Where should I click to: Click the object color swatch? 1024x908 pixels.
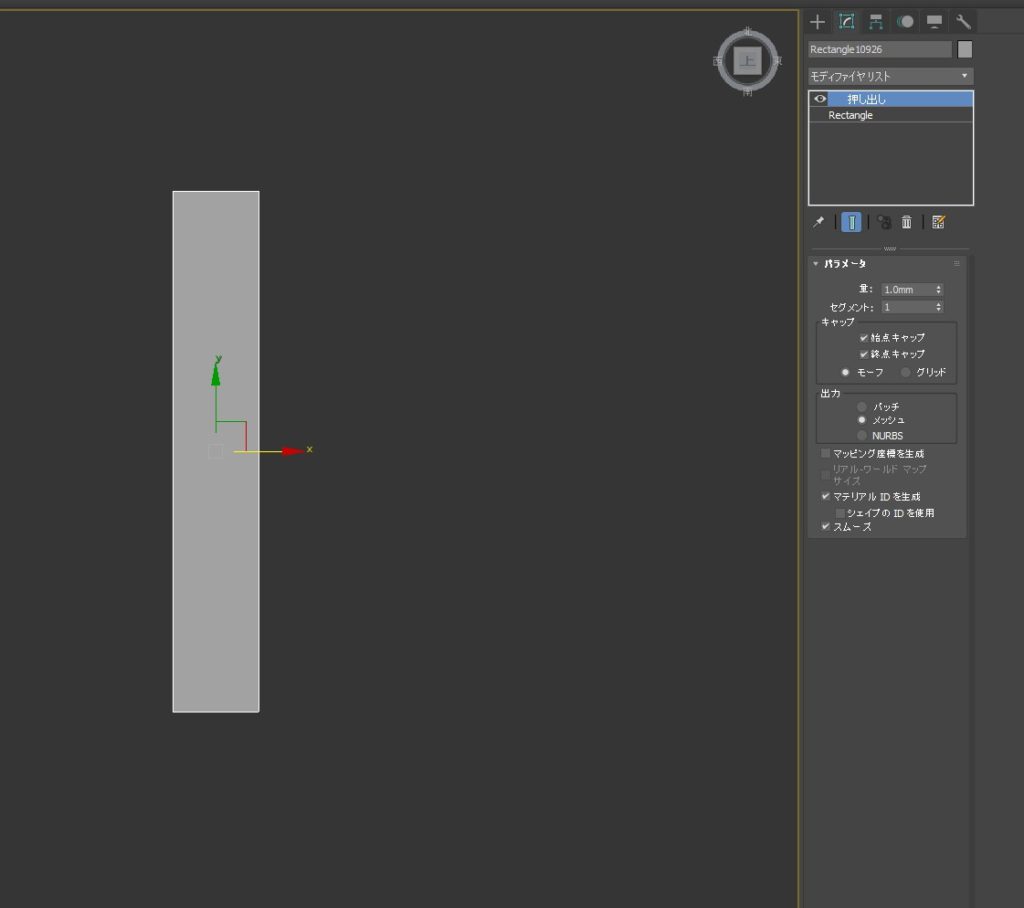[965, 49]
